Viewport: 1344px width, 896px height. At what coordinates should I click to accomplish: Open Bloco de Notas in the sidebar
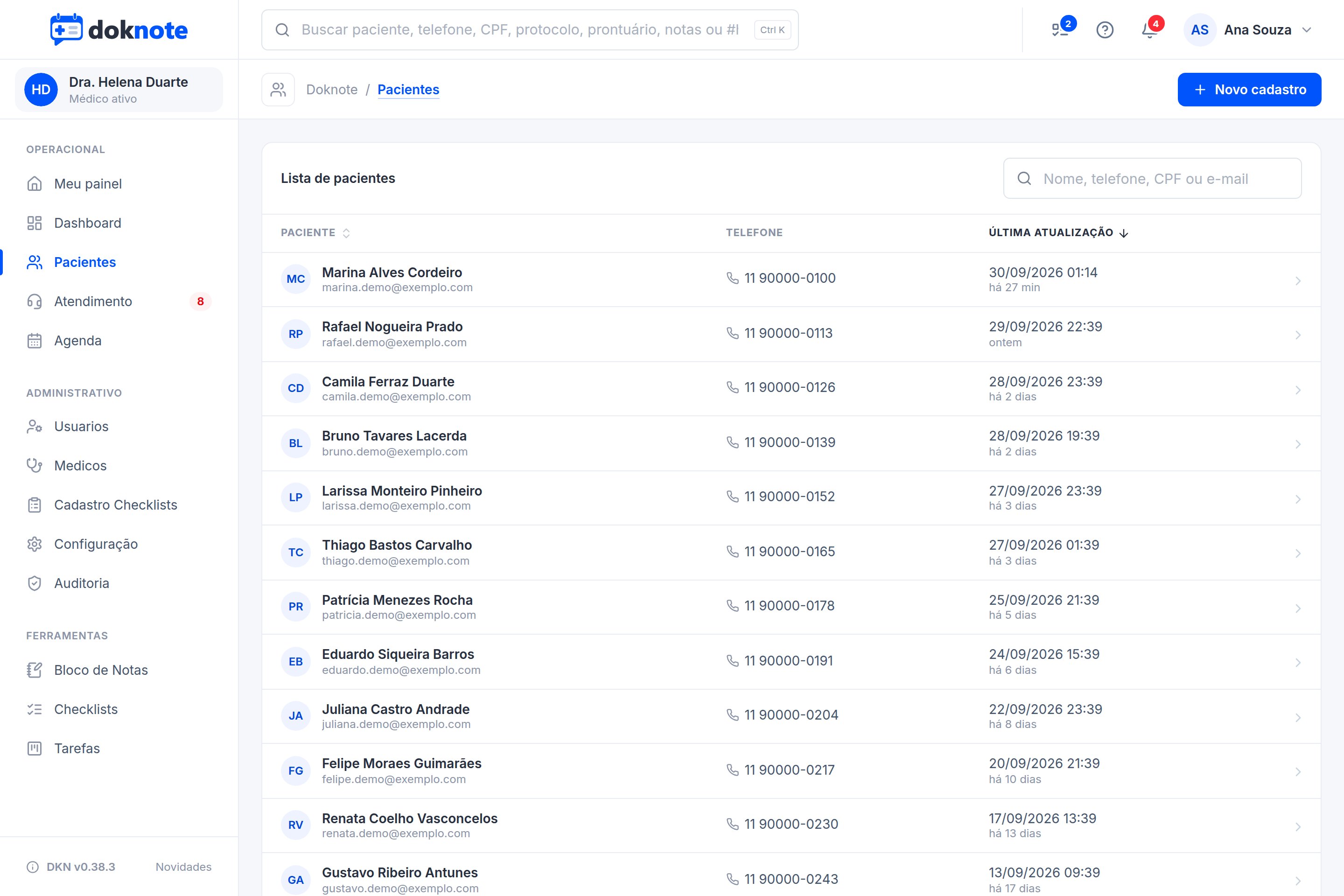119,670
